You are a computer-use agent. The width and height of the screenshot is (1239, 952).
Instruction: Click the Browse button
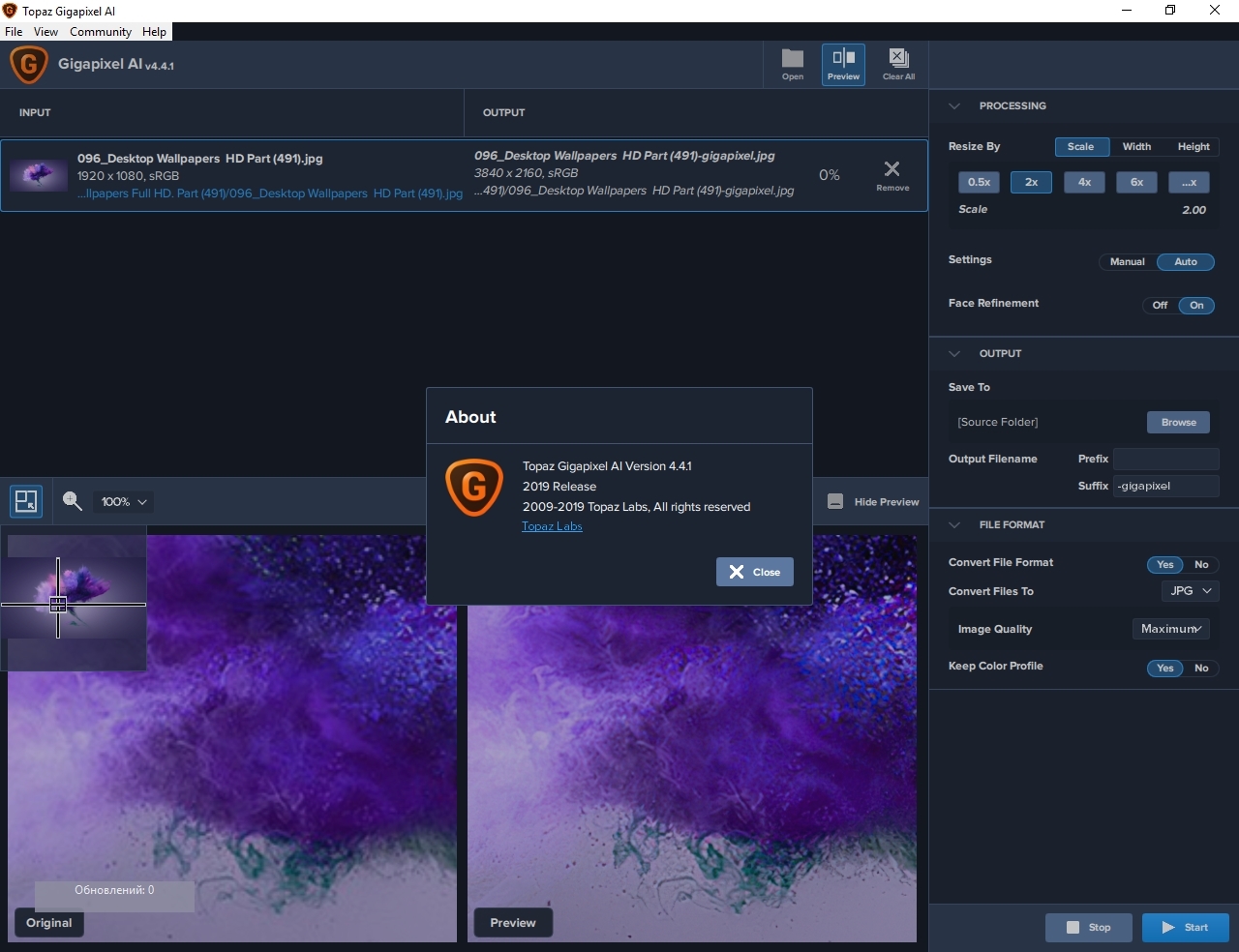click(1179, 423)
